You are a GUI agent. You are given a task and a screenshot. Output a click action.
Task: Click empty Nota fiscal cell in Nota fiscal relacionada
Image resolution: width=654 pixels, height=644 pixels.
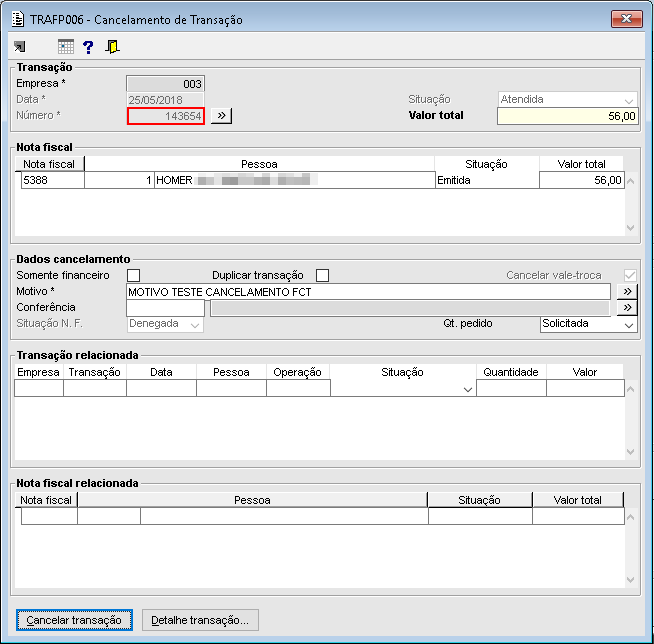(49, 516)
